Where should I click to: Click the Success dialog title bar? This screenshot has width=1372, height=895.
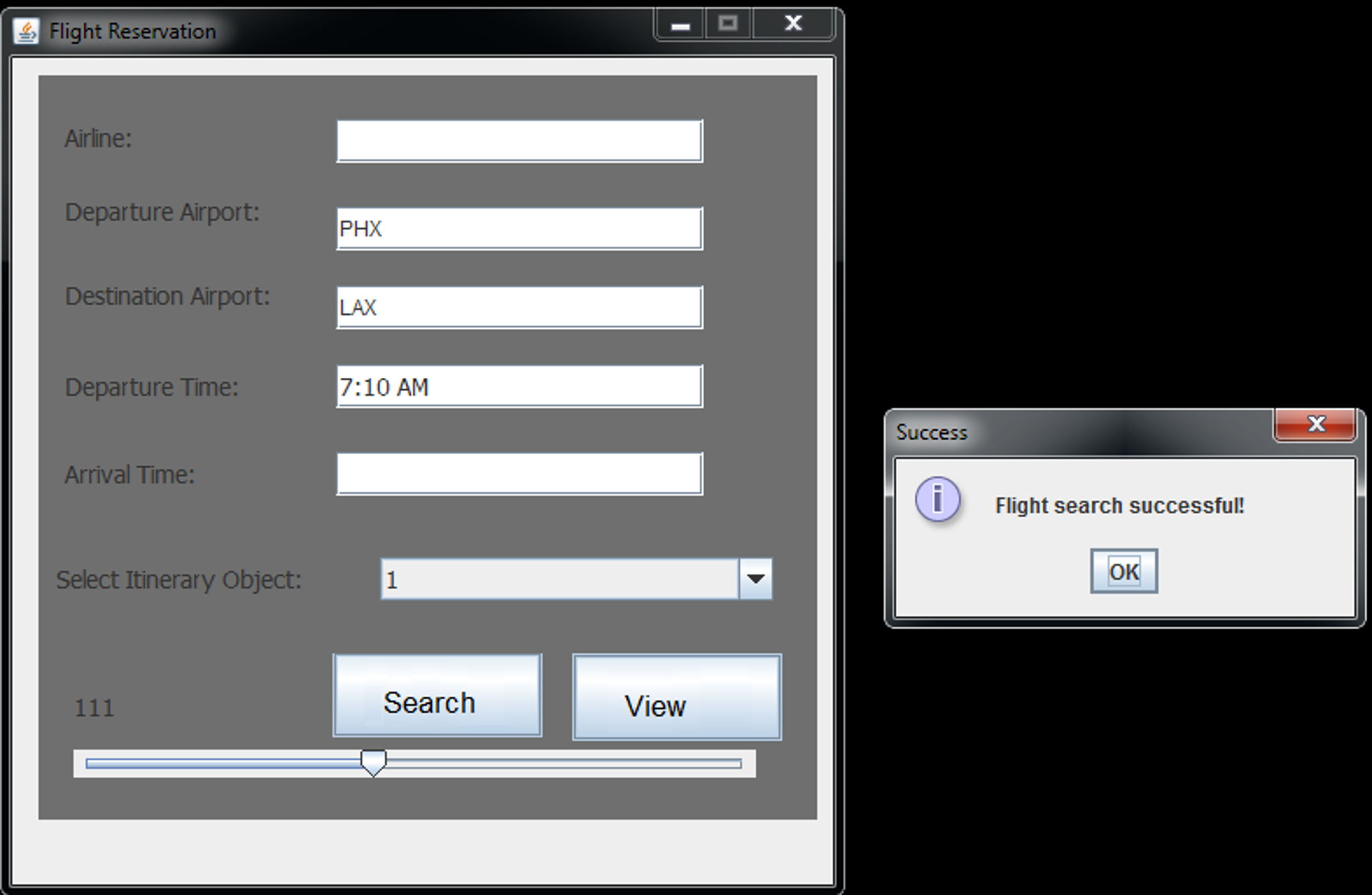(x=1073, y=431)
